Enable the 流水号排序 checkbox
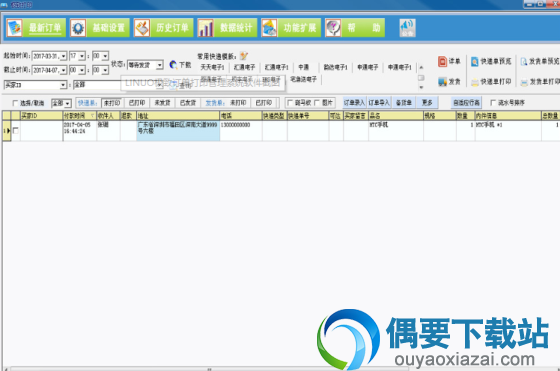560x371 pixels. (x=493, y=103)
